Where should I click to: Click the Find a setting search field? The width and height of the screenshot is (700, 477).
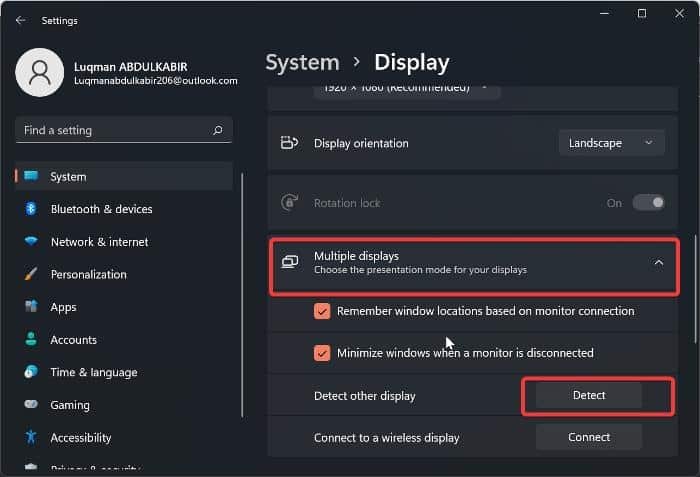click(x=124, y=130)
